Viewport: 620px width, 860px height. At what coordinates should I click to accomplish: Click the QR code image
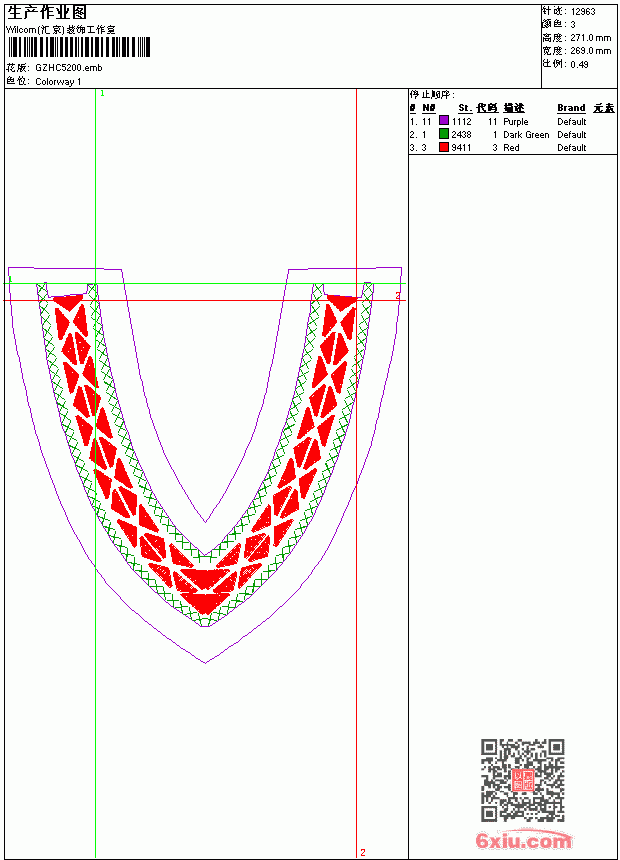[x=523, y=780]
